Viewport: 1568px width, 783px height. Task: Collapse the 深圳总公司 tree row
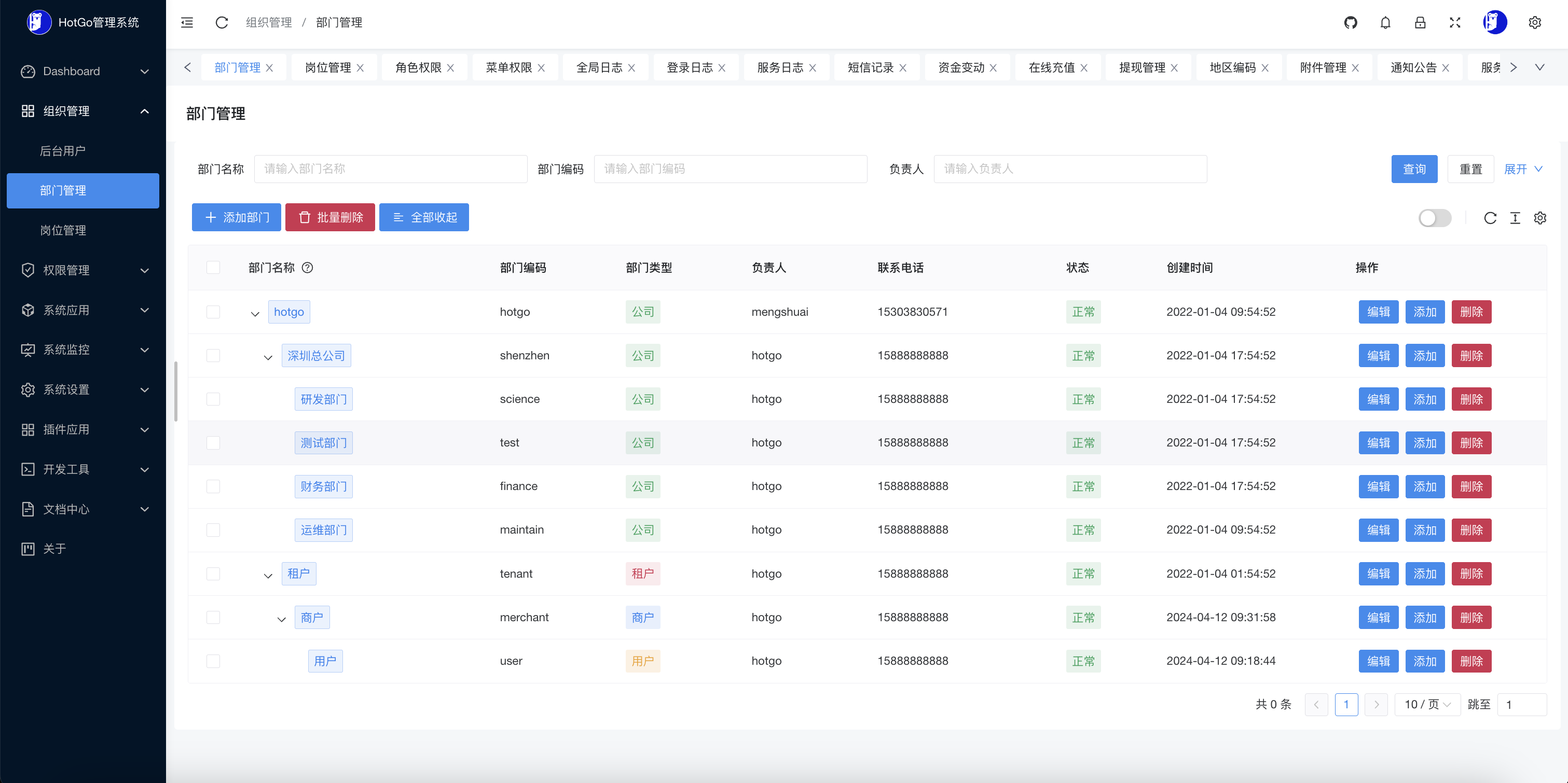(x=268, y=357)
